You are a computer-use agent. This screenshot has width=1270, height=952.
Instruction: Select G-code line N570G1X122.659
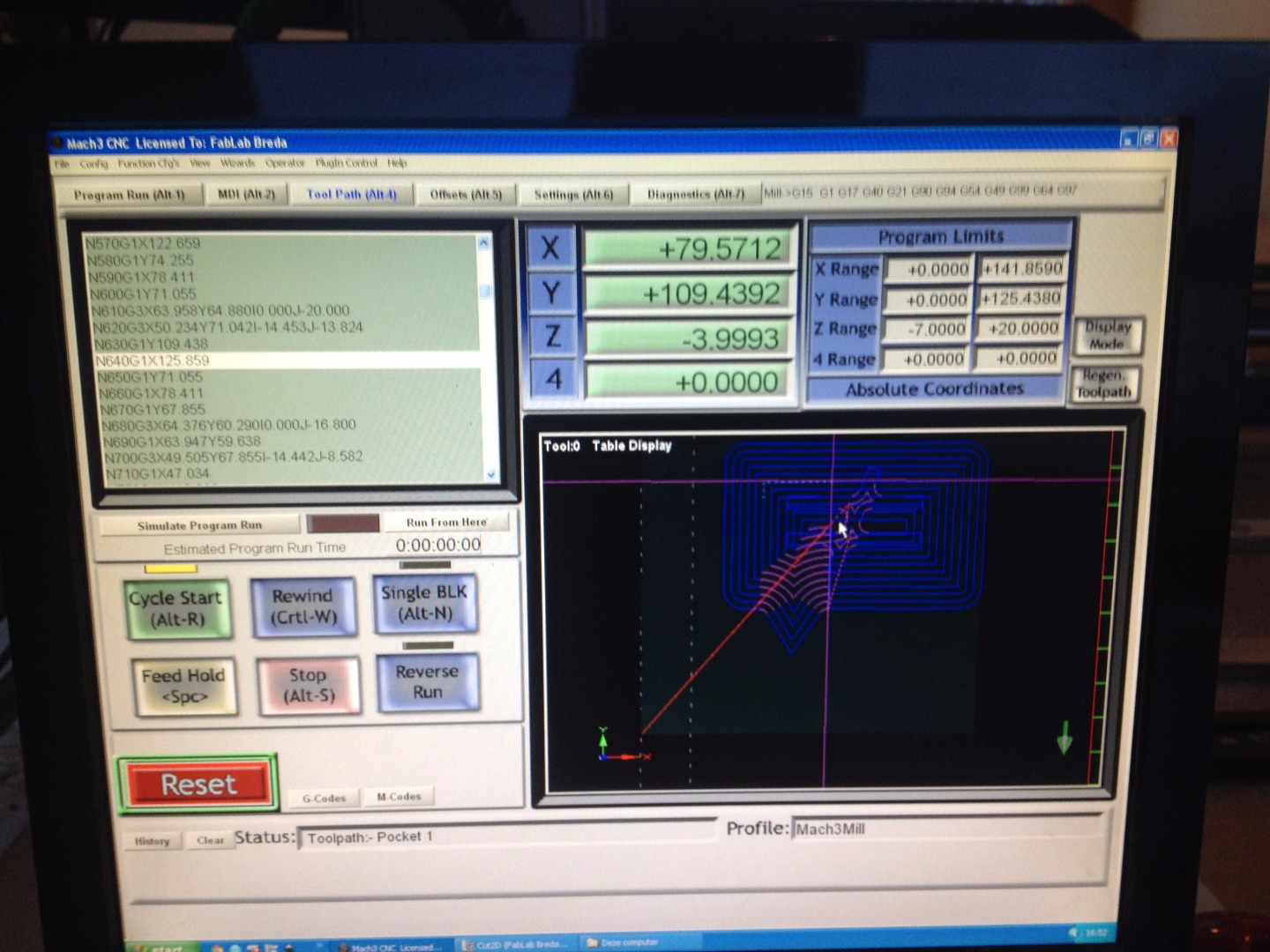click(281, 243)
